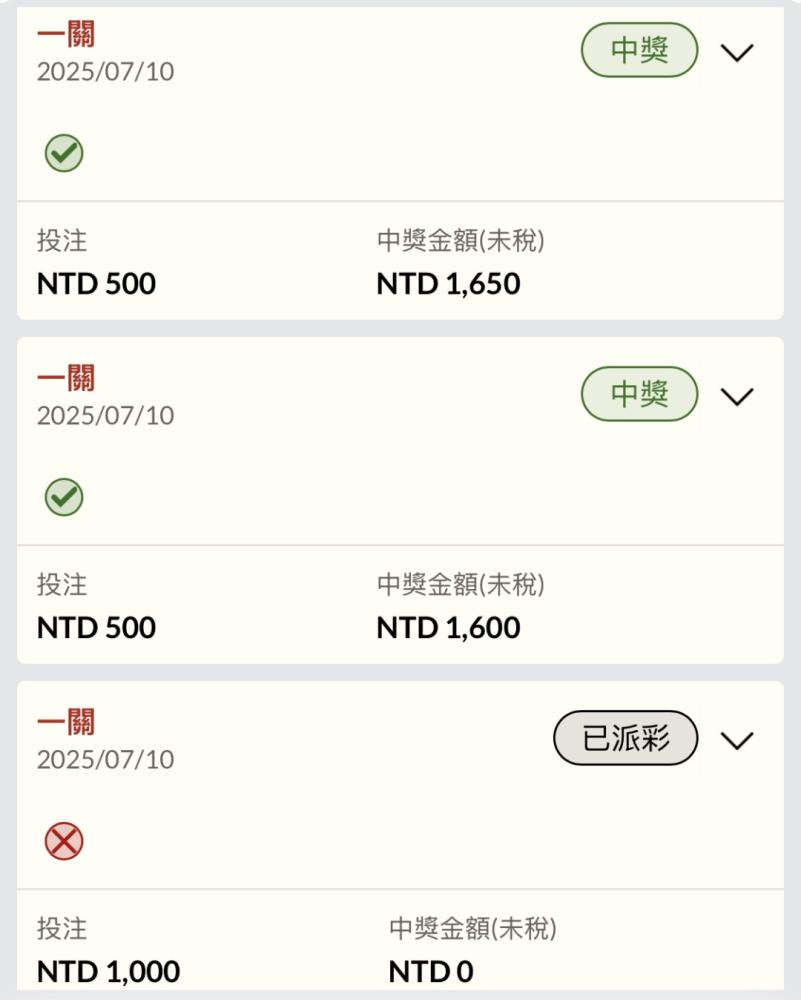Expand the NTD 1,600 winning bet details
This screenshot has width=801, height=1000.
tap(737, 396)
